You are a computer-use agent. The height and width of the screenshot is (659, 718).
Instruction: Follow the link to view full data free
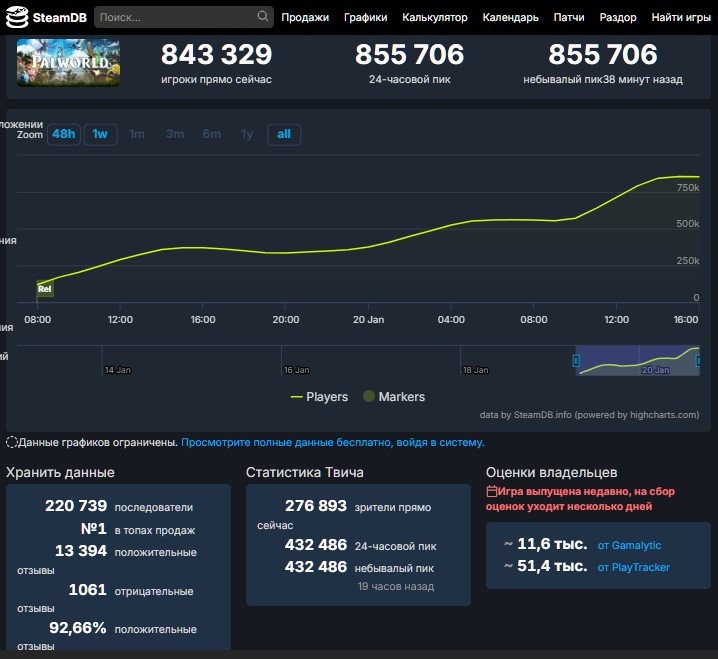(x=332, y=442)
